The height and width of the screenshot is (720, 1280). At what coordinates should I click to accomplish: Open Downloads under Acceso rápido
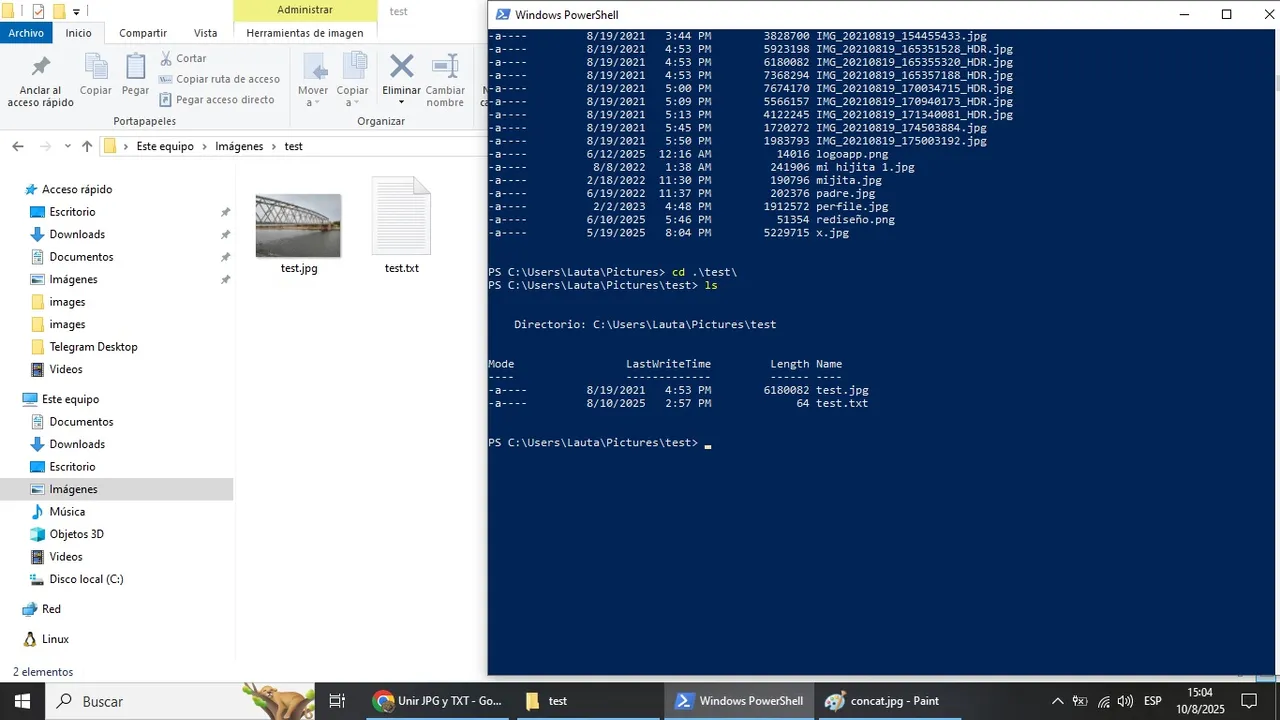coord(77,234)
